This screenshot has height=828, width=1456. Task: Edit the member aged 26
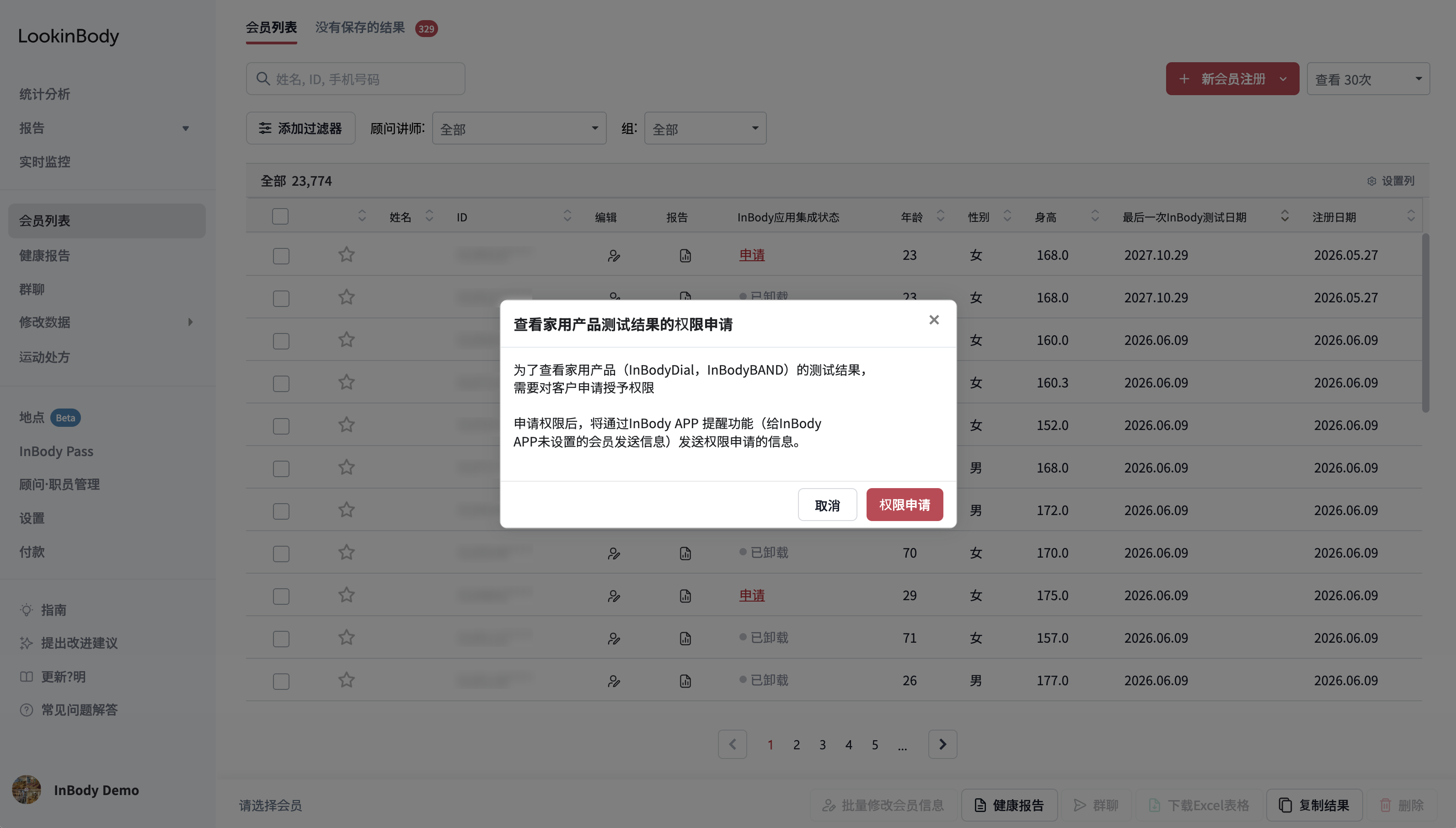pos(614,681)
